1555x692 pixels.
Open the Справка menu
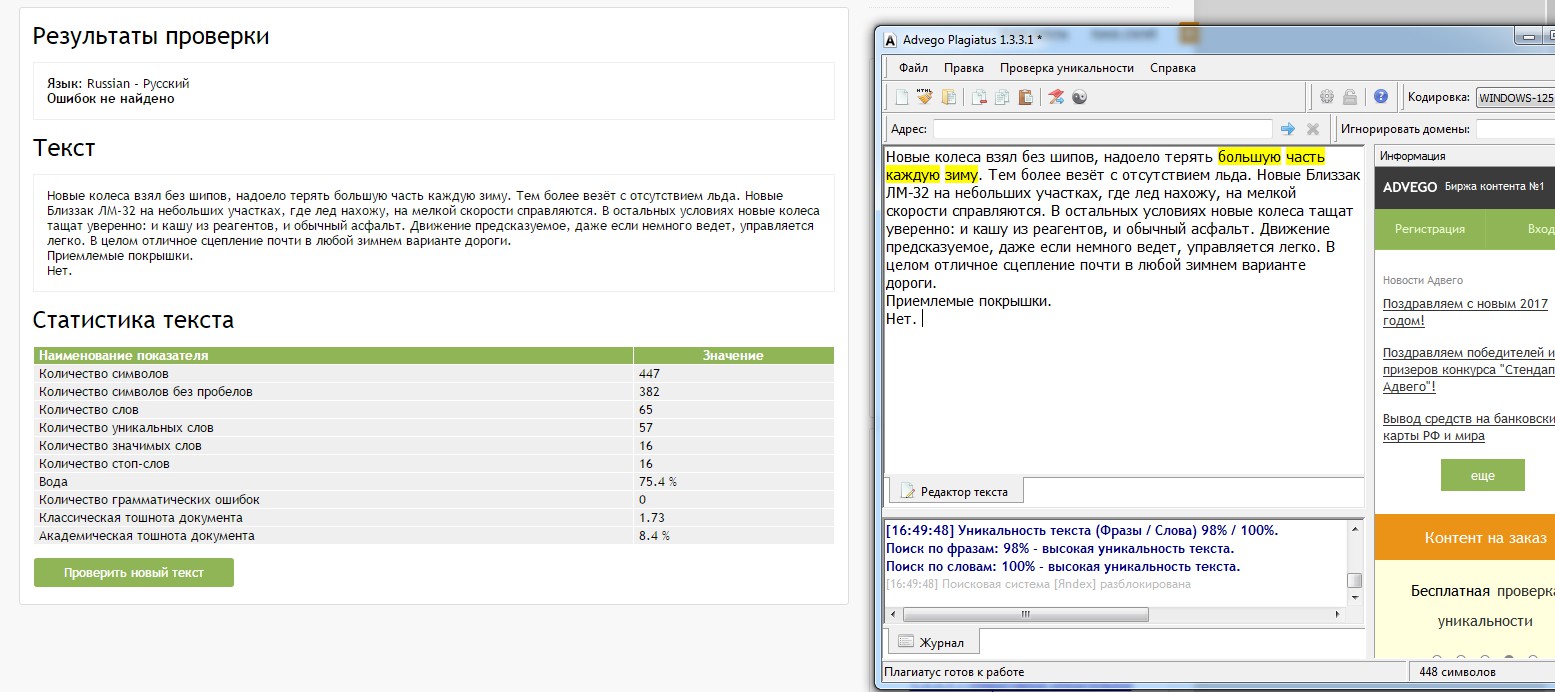1173,68
